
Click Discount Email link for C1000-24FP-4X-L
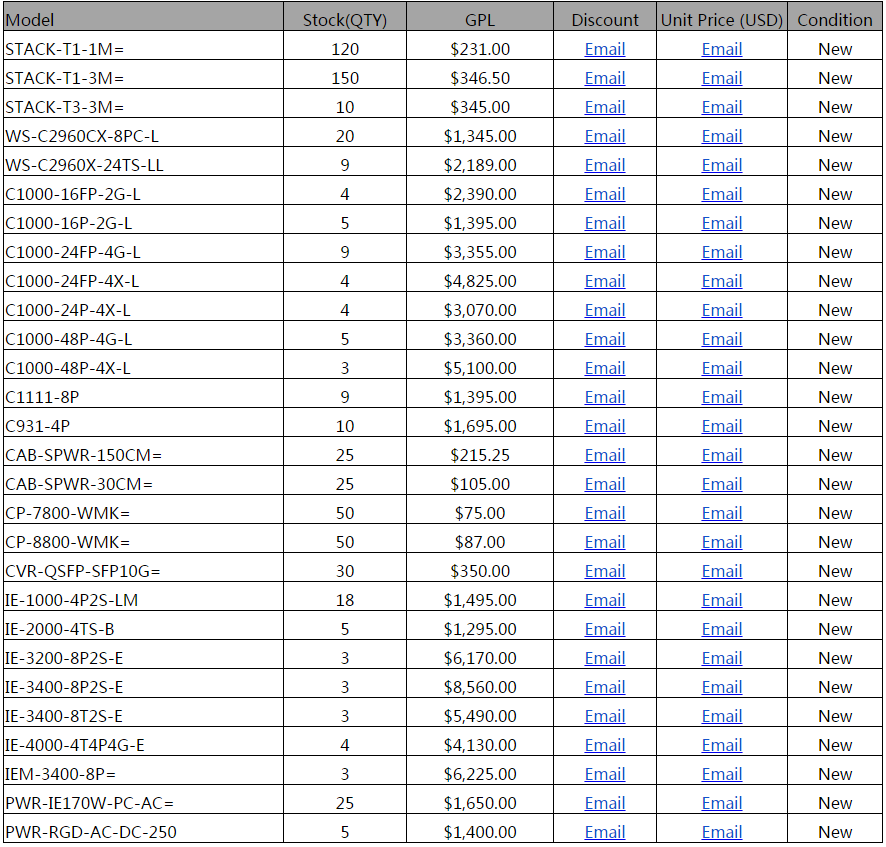point(605,281)
